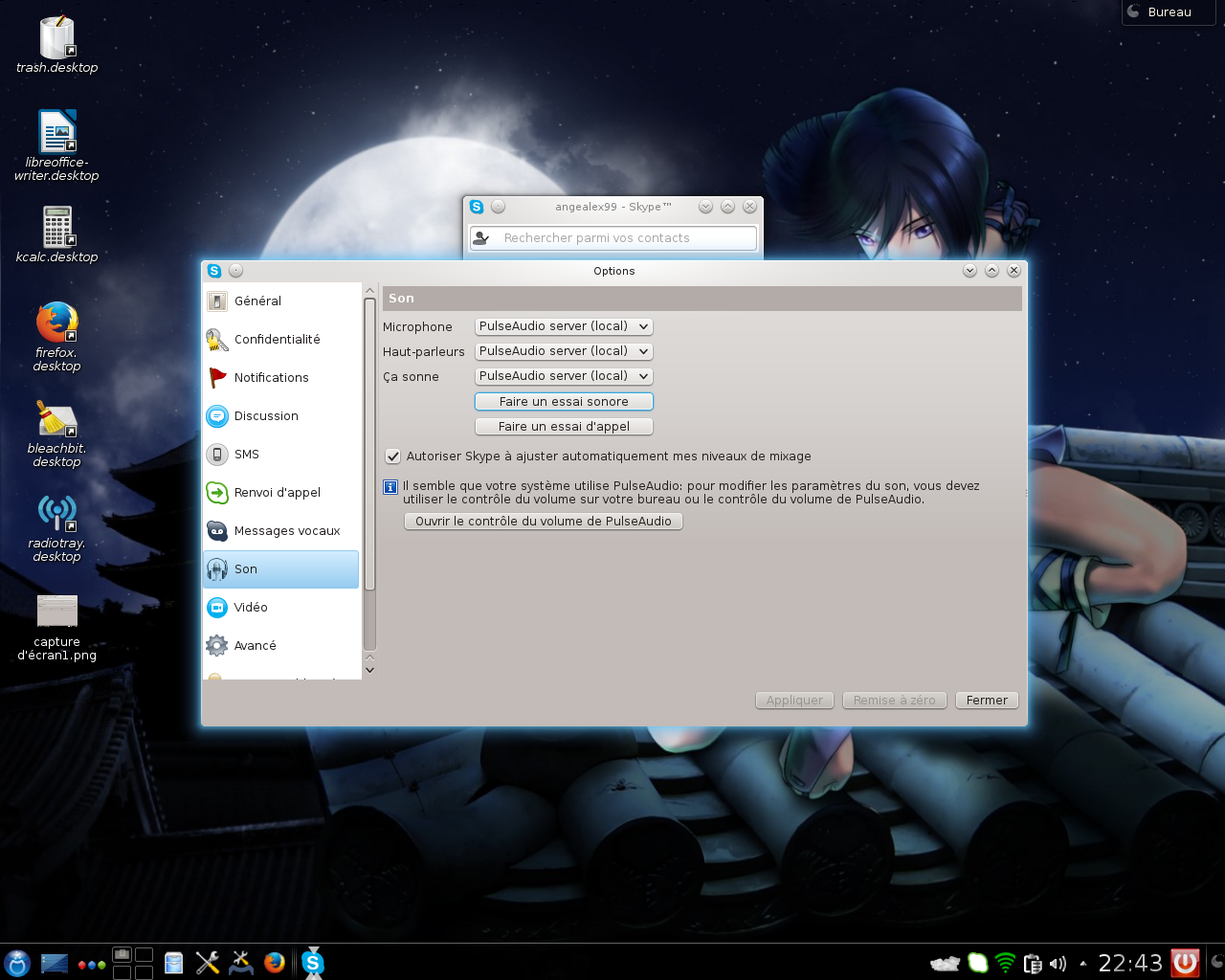Open the Général options category

(x=281, y=301)
